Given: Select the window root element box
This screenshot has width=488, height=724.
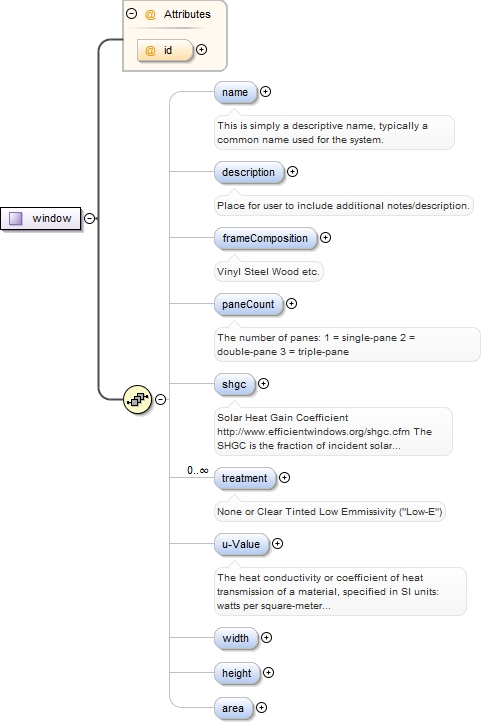Looking at the screenshot, I should point(41,218).
